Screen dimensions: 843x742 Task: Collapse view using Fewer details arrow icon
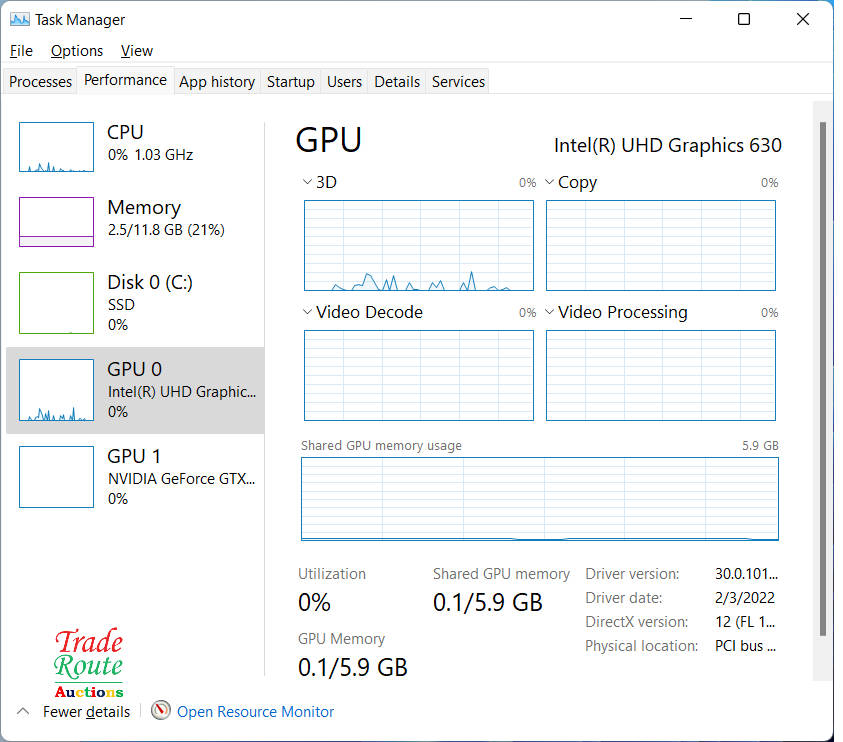pos(23,711)
